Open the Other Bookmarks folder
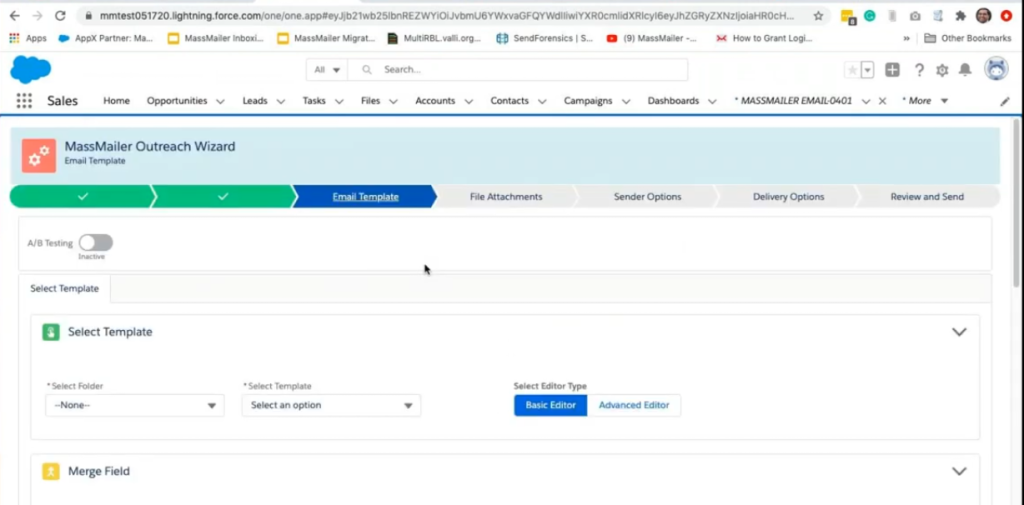This screenshot has width=1024, height=505. (x=968, y=39)
